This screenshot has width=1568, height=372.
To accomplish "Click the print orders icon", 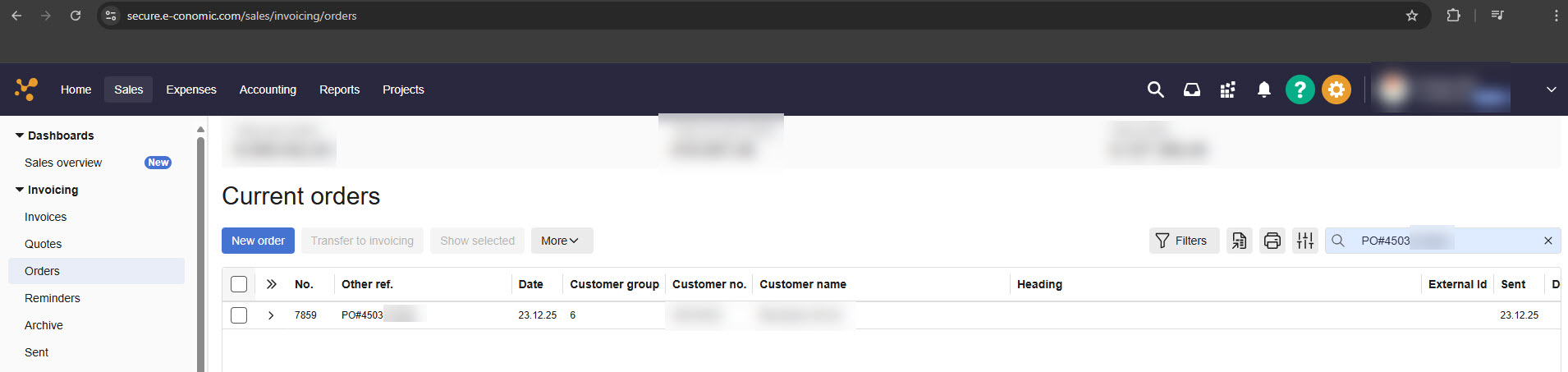I will tap(1272, 241).
